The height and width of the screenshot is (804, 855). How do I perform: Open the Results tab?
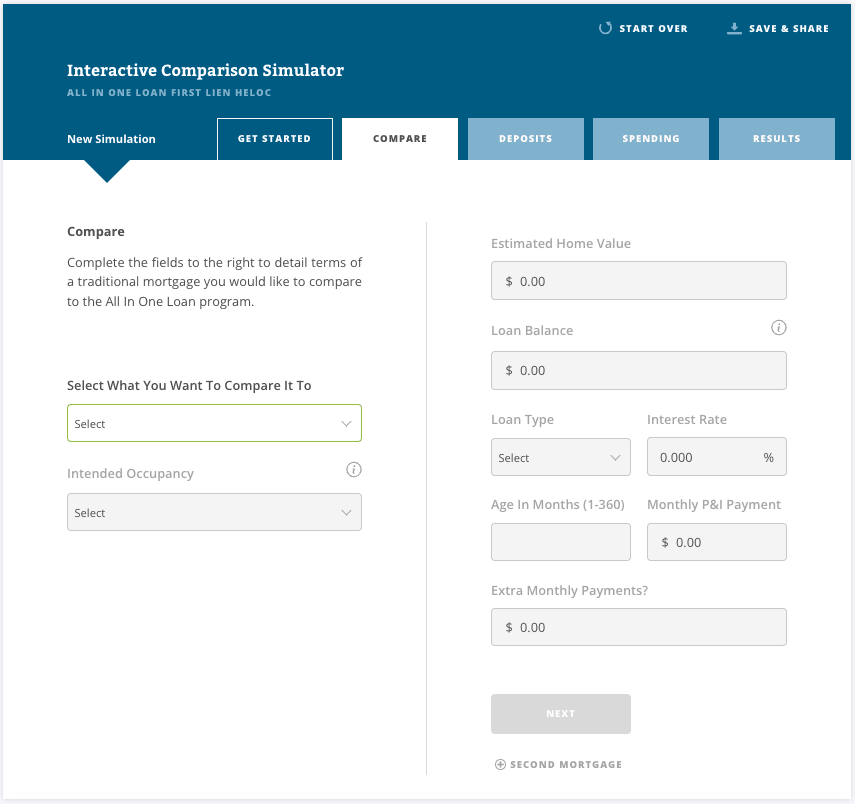point(777,139)
